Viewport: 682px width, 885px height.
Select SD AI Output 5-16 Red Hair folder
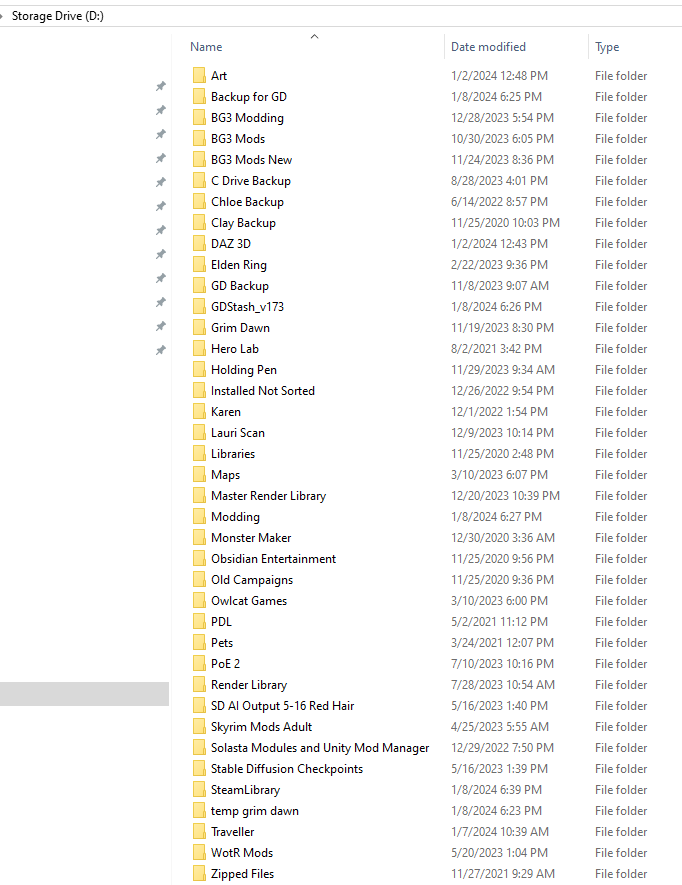coord(282,706)
